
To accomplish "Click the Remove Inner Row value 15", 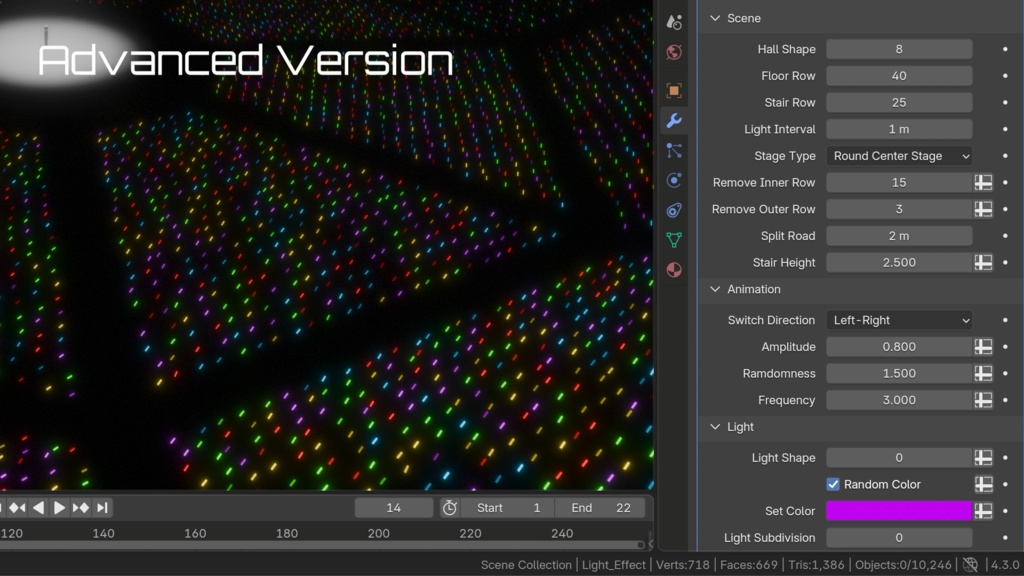I will coord(899,182).
